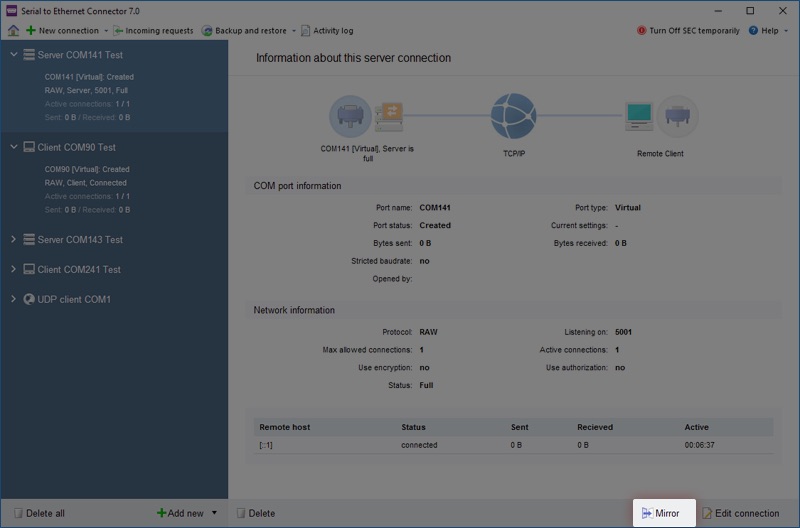Select Server COM143 Test connection
The image size is (800, 528).
tap(80, 240)
